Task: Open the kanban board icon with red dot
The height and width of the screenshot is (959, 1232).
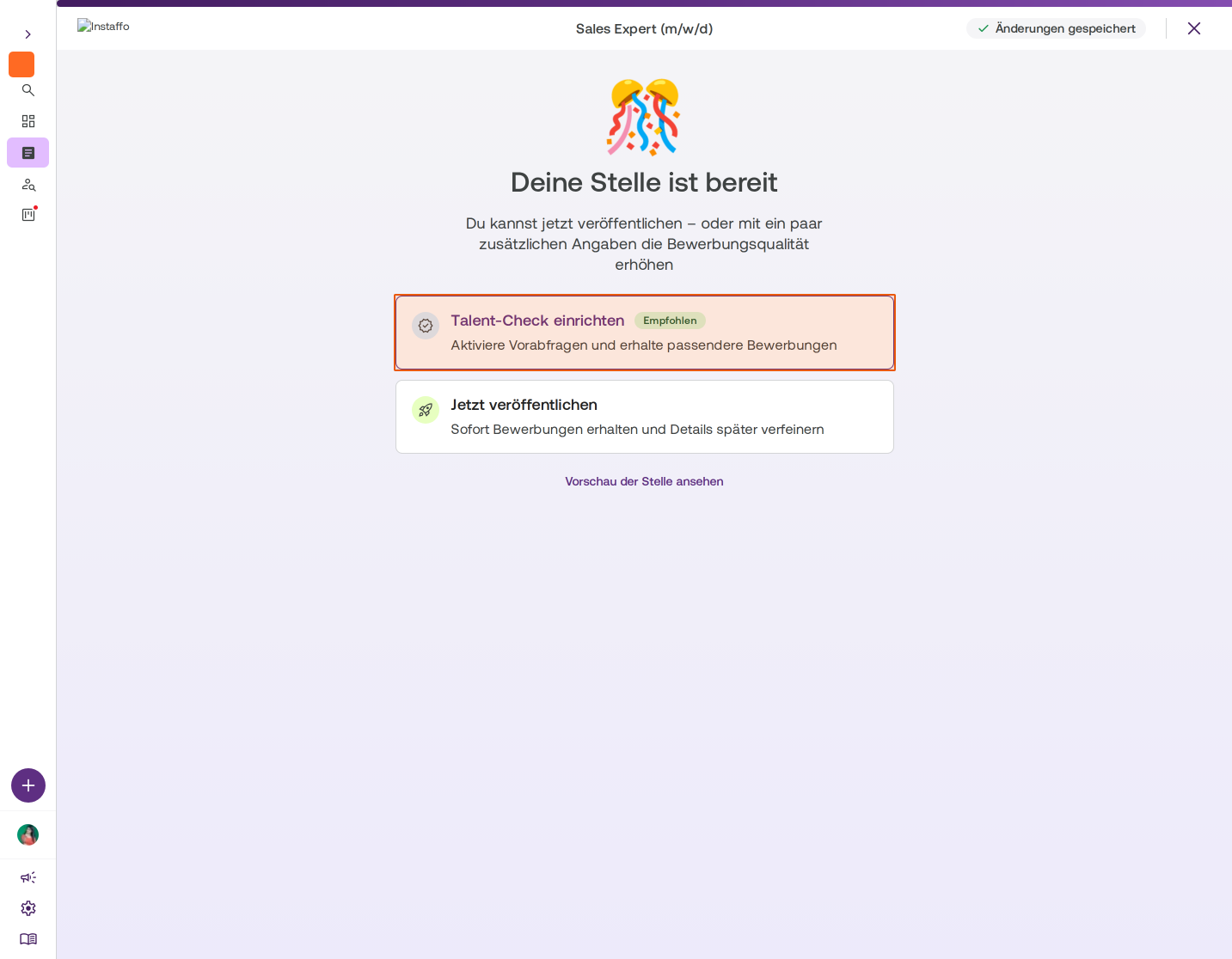Action: click(x=28, y=215)
